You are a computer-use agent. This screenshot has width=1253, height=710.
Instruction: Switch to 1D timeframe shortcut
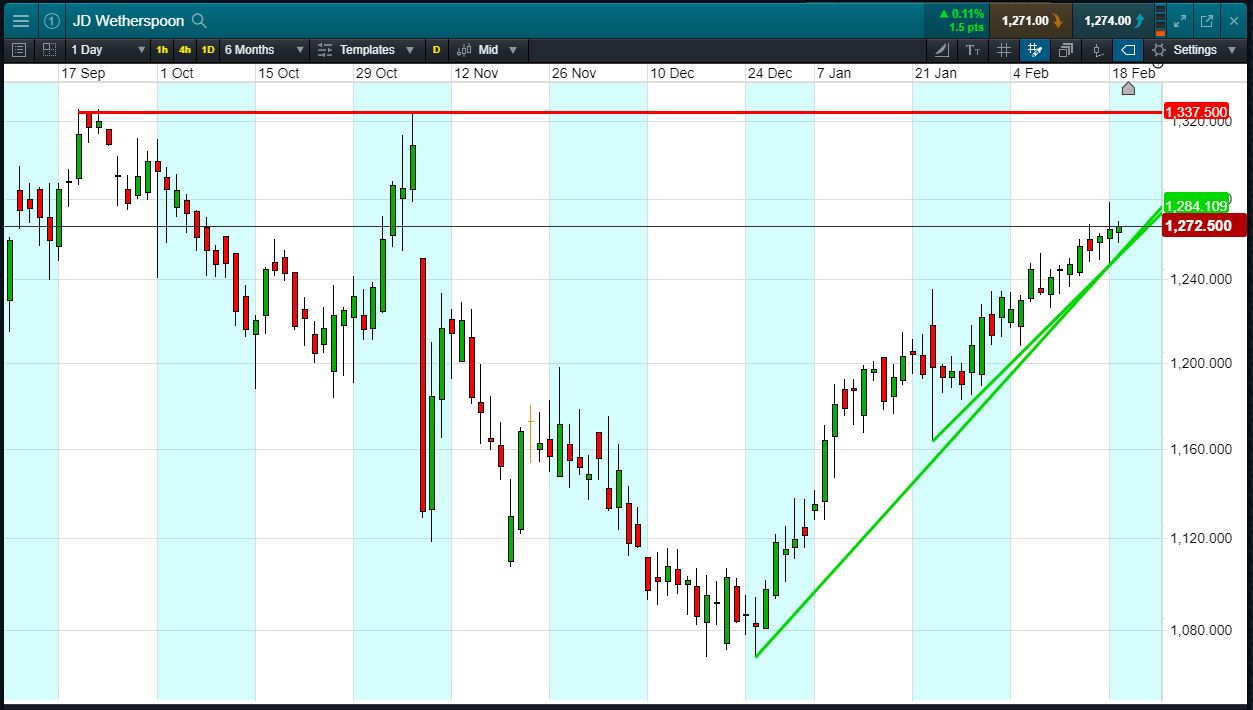click(x=208, y=50)
